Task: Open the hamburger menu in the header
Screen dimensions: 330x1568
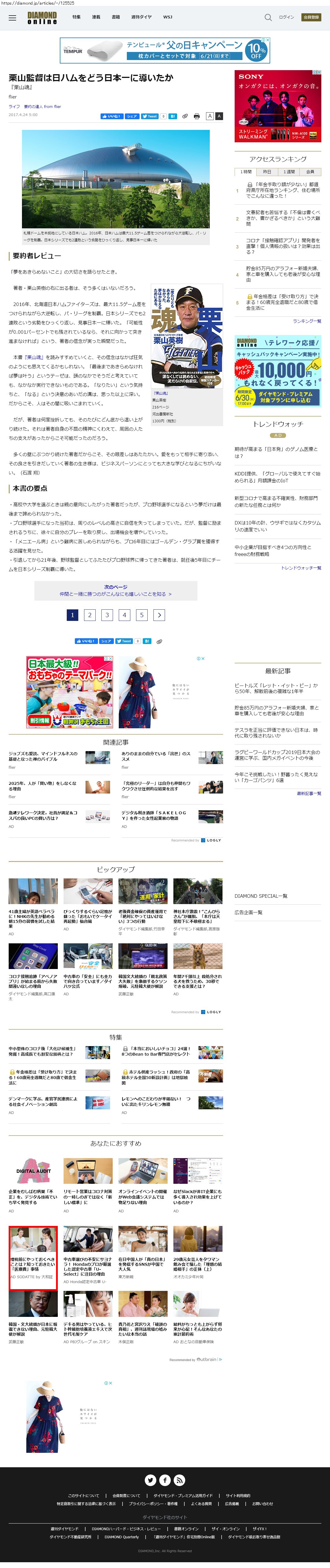Action: (x=12, y=18)
